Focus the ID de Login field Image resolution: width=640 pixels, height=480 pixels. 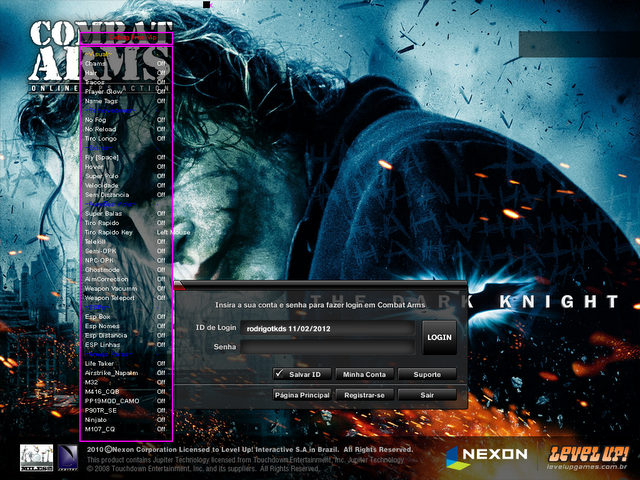coord(328,328)
